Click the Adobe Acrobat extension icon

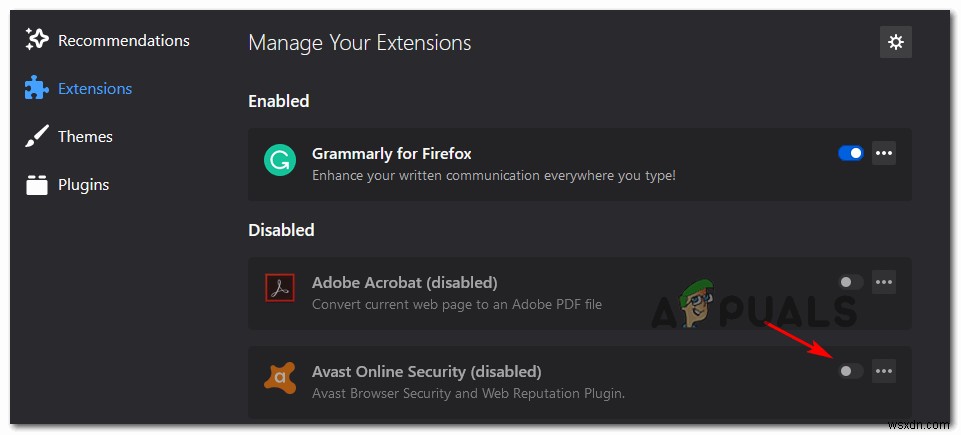pyautogui.click(x=278, y=289)
